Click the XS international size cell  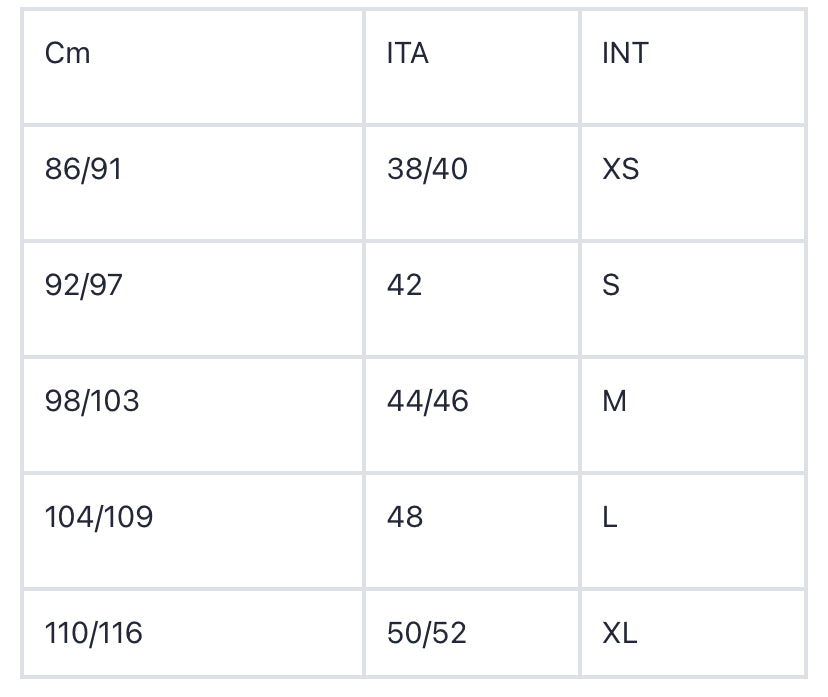pyautogui.click(x=621, y=169)
